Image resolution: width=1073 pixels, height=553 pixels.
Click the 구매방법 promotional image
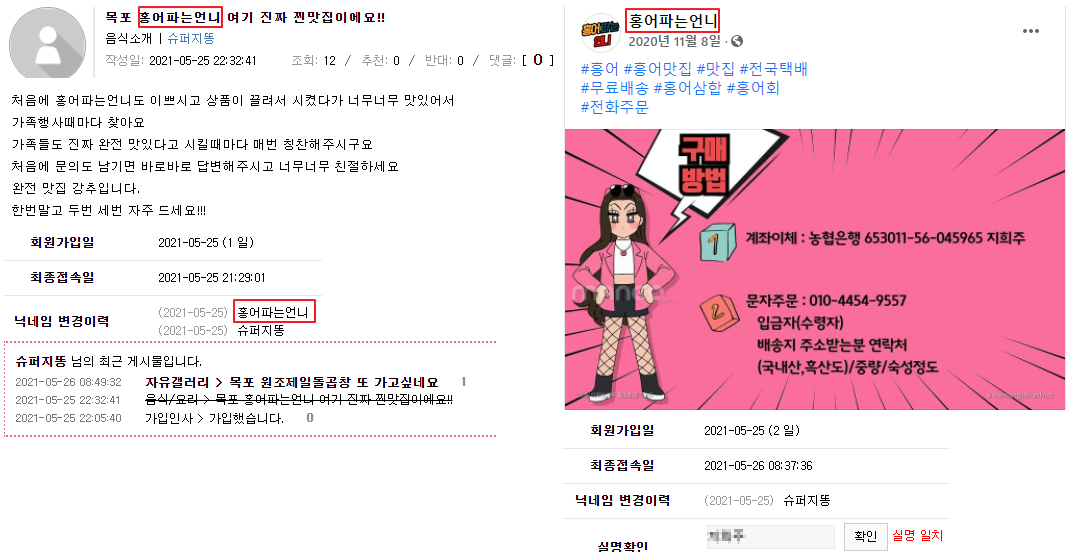814,270
